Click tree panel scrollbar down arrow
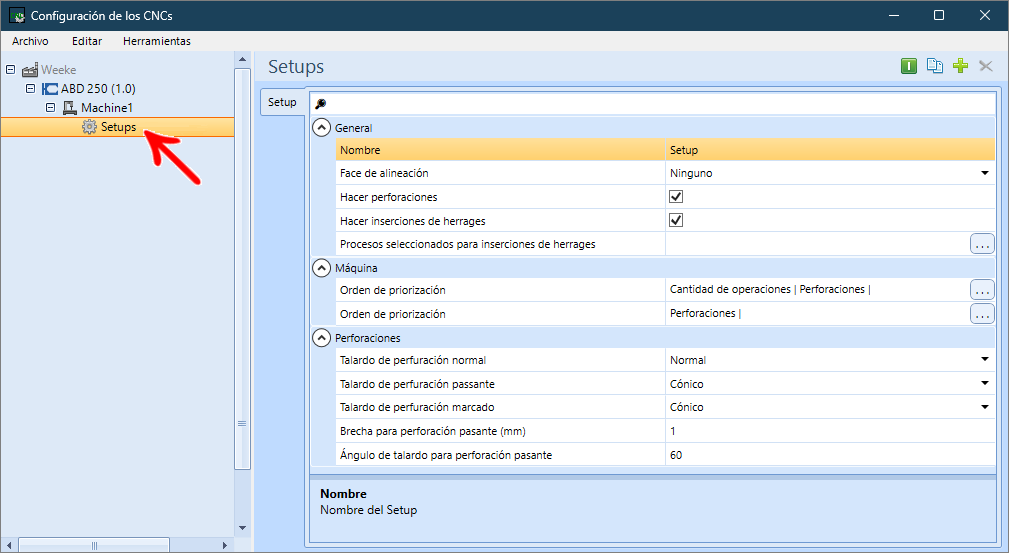Image resolution: width=1009 pixels, height=554 pixels. 243,528
